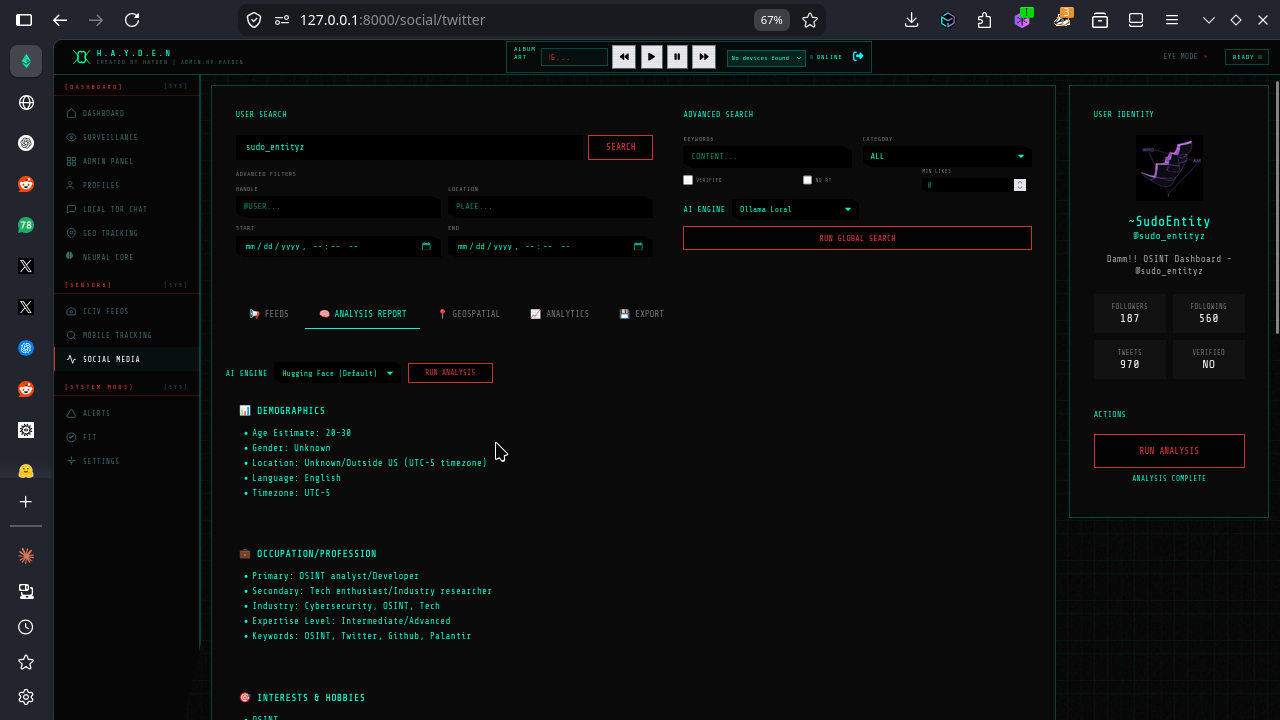Increment the Min Likes stepper
Screen dimensions: 1280x720
pos(1020,181)
